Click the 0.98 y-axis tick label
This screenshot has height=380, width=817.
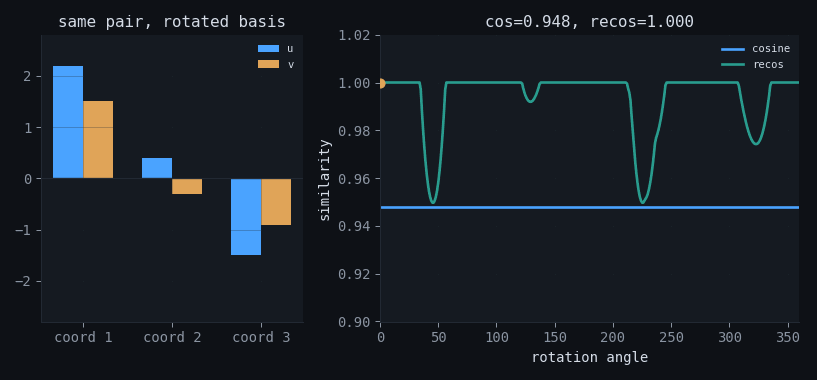[354, 131]
